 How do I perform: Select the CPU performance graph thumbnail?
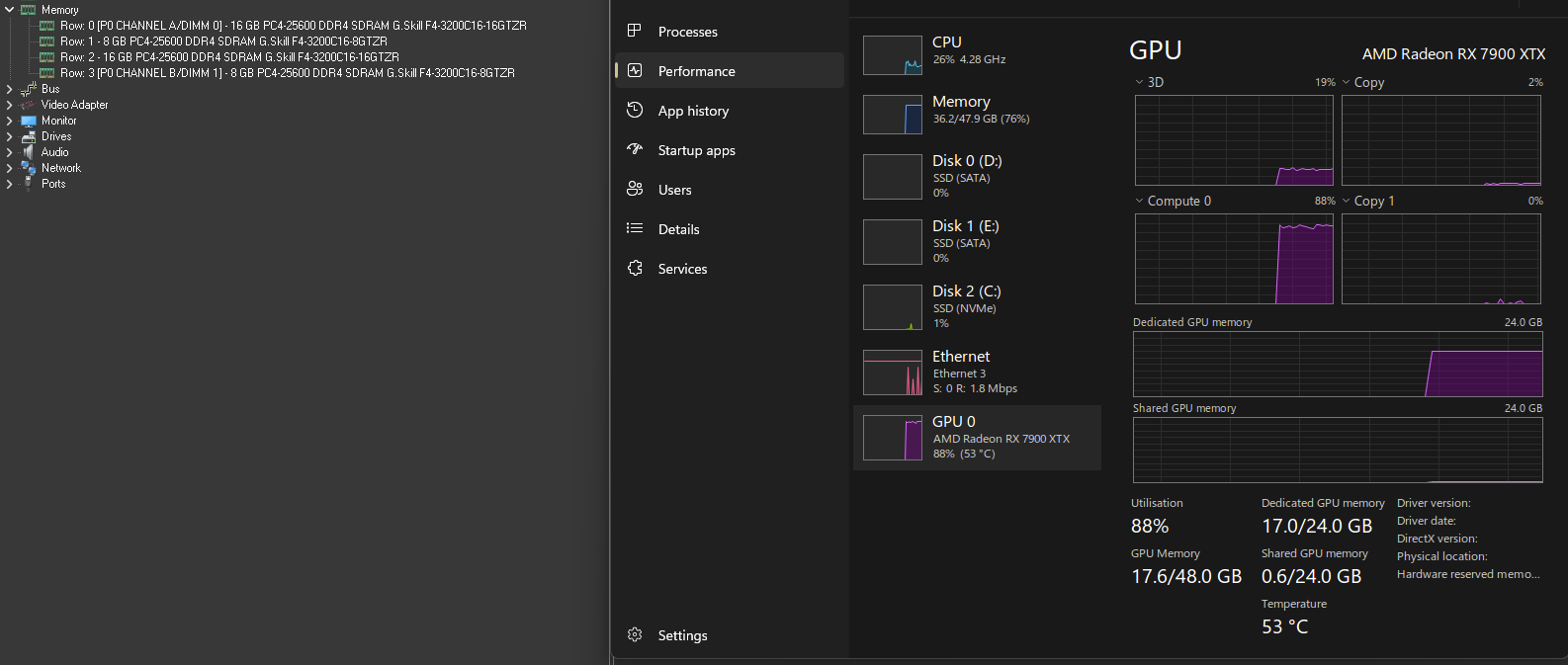tap(893, 55)
